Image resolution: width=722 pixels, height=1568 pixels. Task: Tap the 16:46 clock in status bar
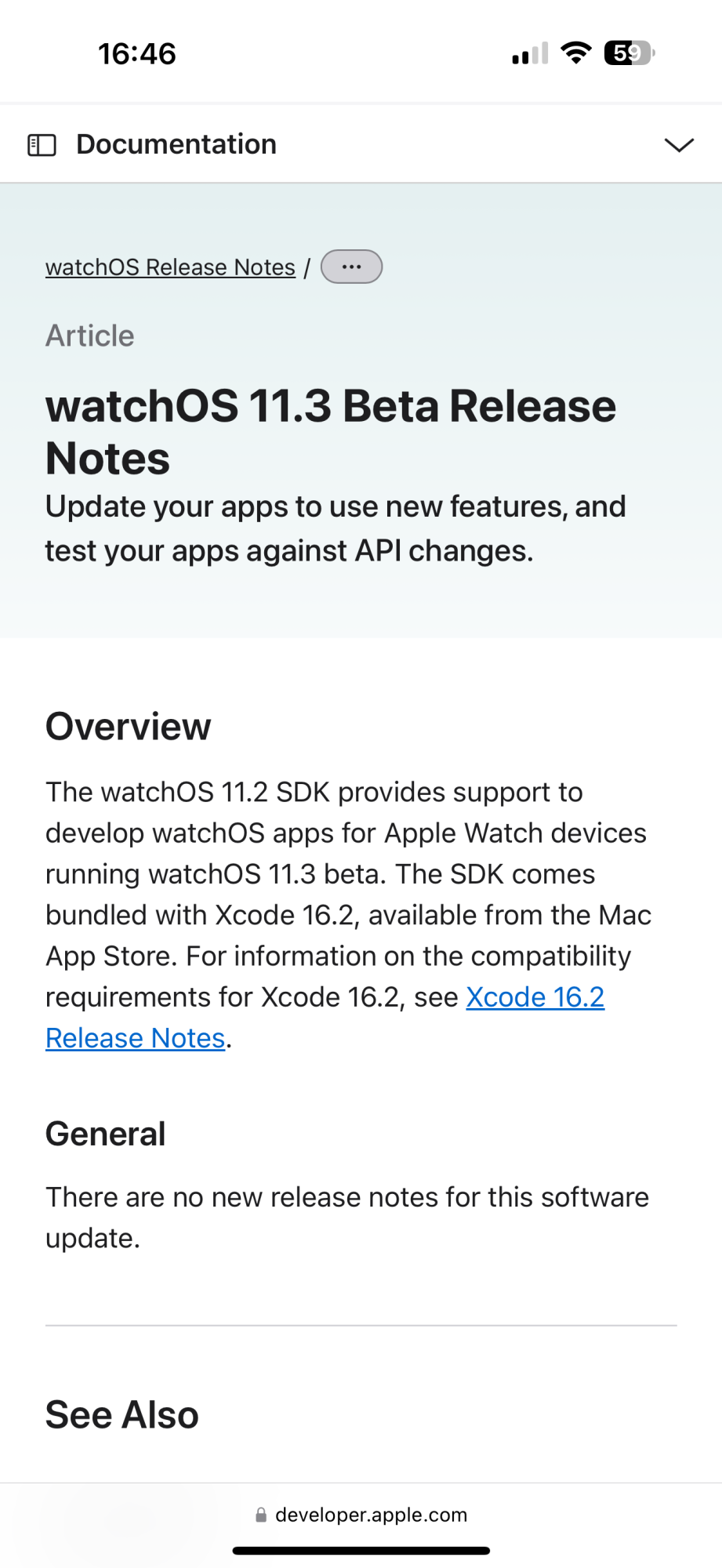click(137, 54)
